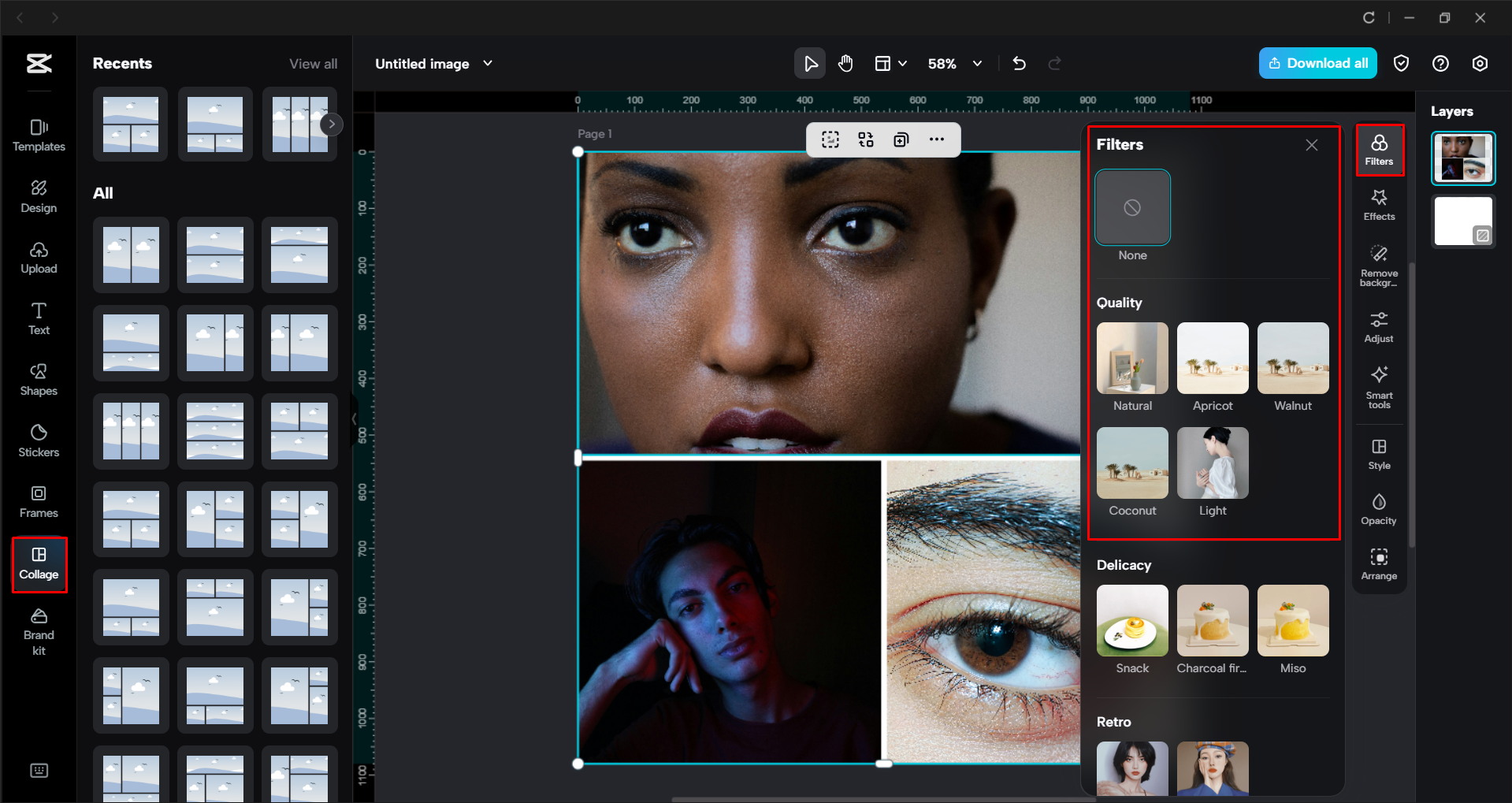Open the Smart tools panel
The height and width of the screenshot is (803, 1512).
[x=1378, y=386]
